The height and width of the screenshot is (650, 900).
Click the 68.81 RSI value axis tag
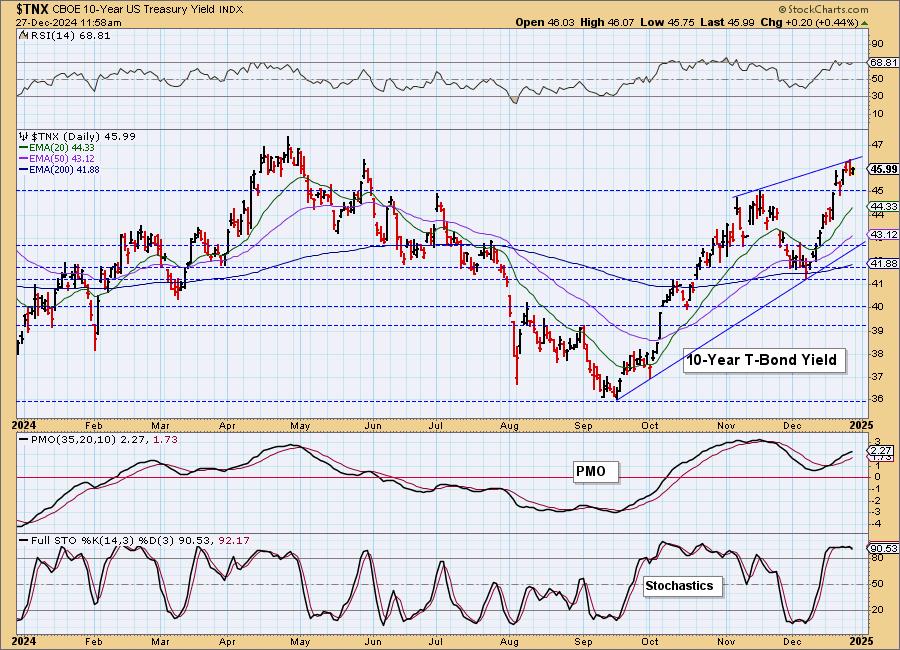click(883, 63)
